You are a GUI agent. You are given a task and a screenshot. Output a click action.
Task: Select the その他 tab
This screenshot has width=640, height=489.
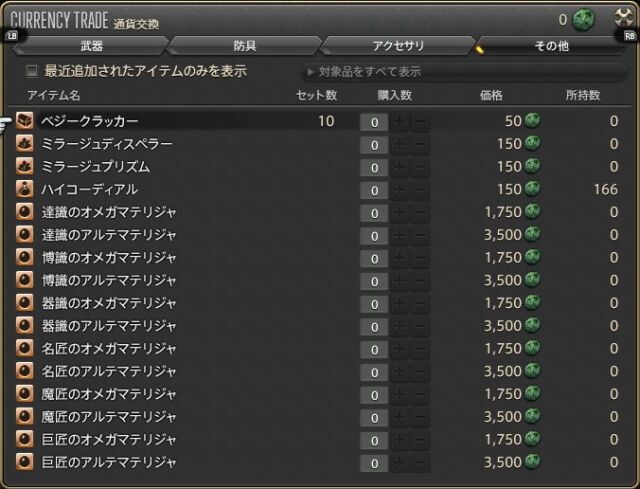[550, 46]
